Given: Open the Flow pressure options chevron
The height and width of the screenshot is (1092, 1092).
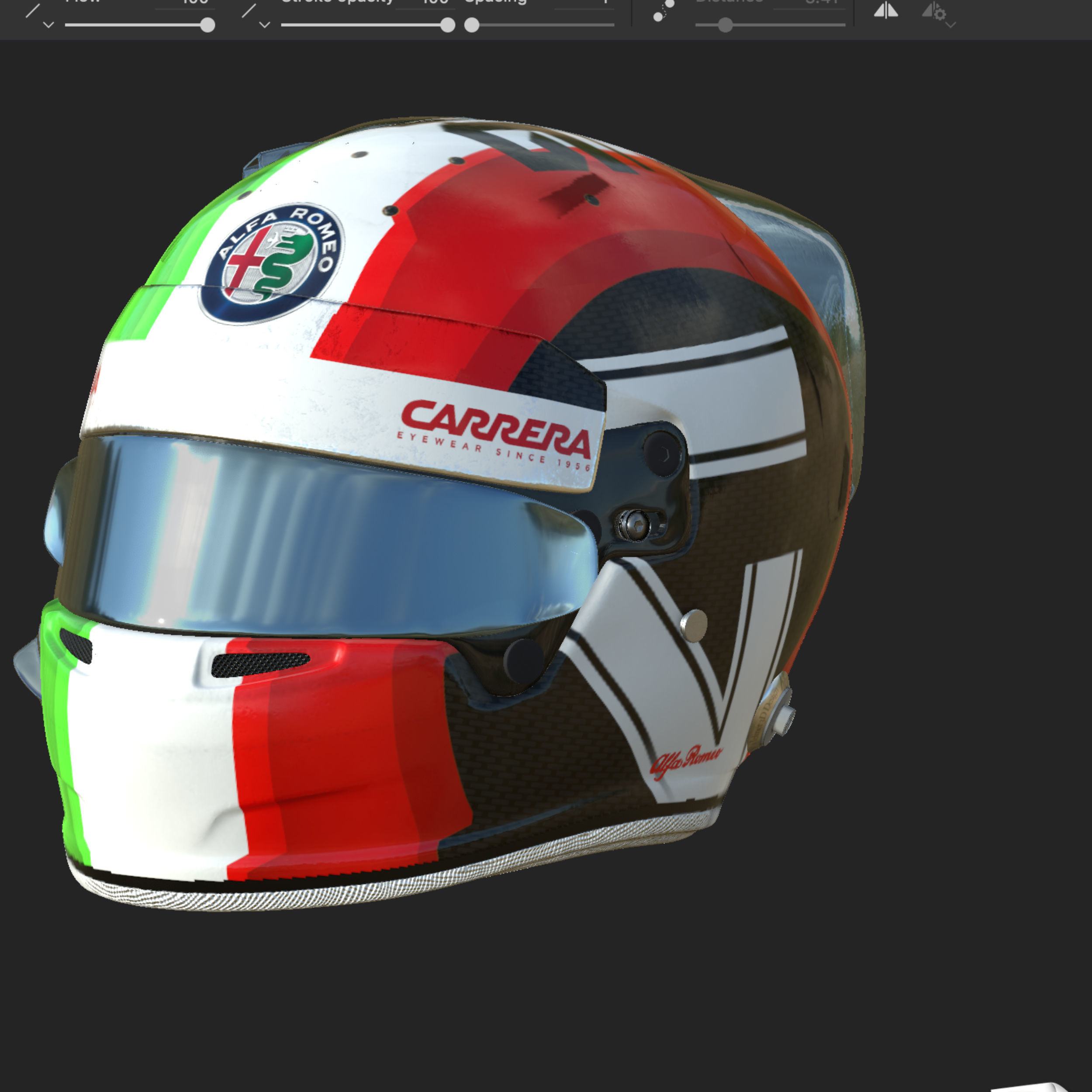Looking at the screenshot, I should (x=48, y=25).
